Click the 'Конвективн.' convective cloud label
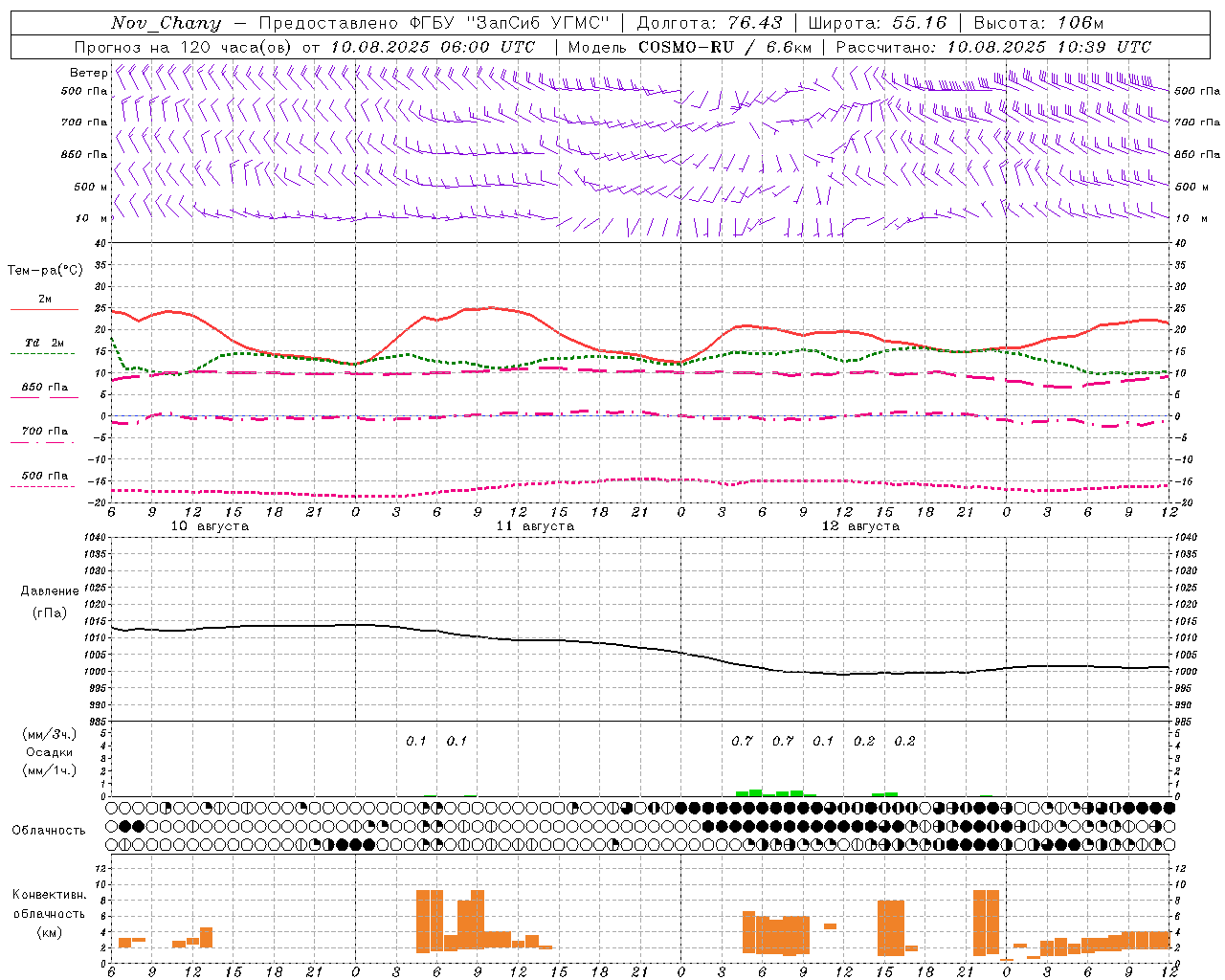This screenshot has width=1225, height=980. [50, 895]
